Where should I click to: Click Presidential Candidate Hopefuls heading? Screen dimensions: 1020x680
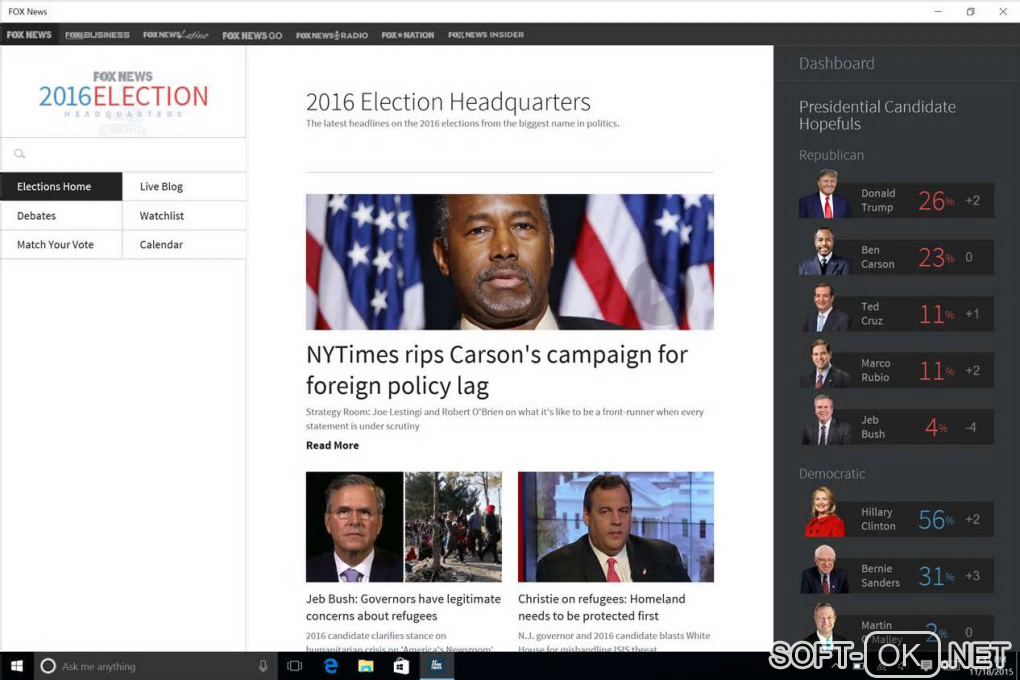pos(877,115)
